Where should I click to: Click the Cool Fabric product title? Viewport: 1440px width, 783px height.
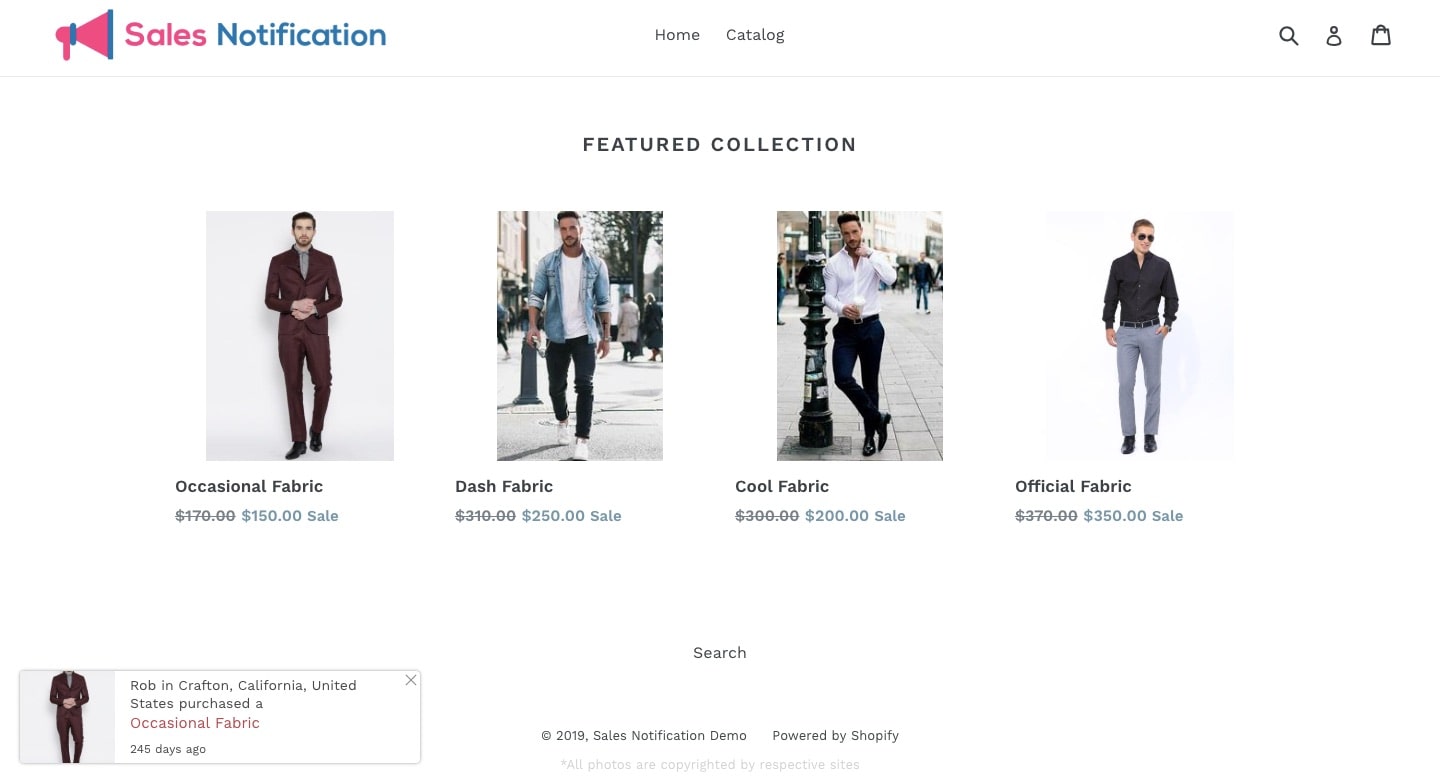tap(782, 486)
